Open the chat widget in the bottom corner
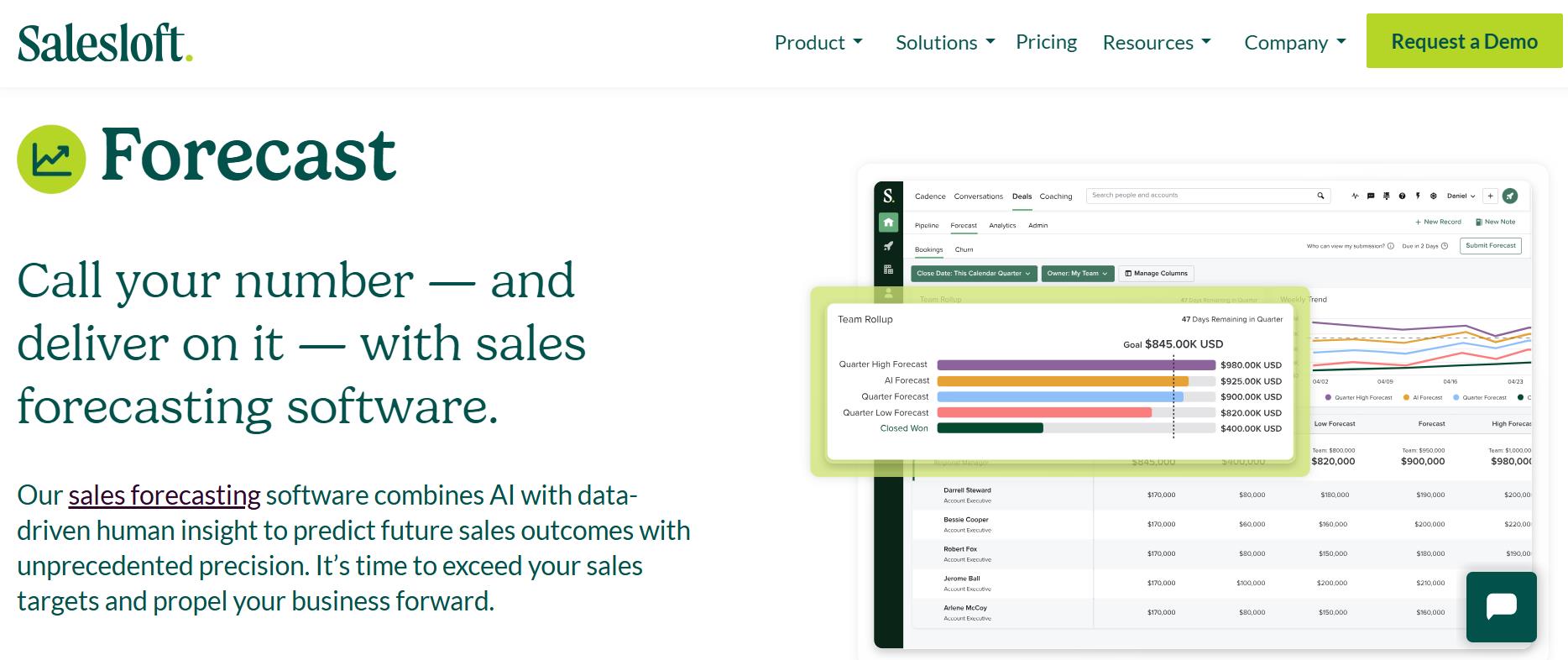1568x660 pixels. (x=1501, y=606)
